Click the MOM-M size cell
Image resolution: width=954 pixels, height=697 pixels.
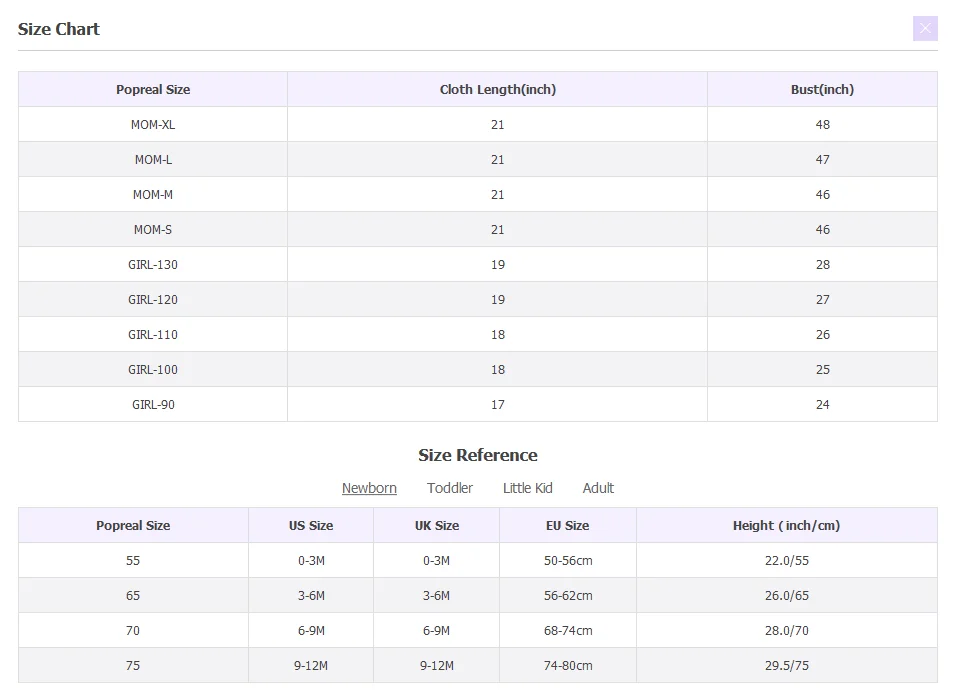click(x=153, y=194)
